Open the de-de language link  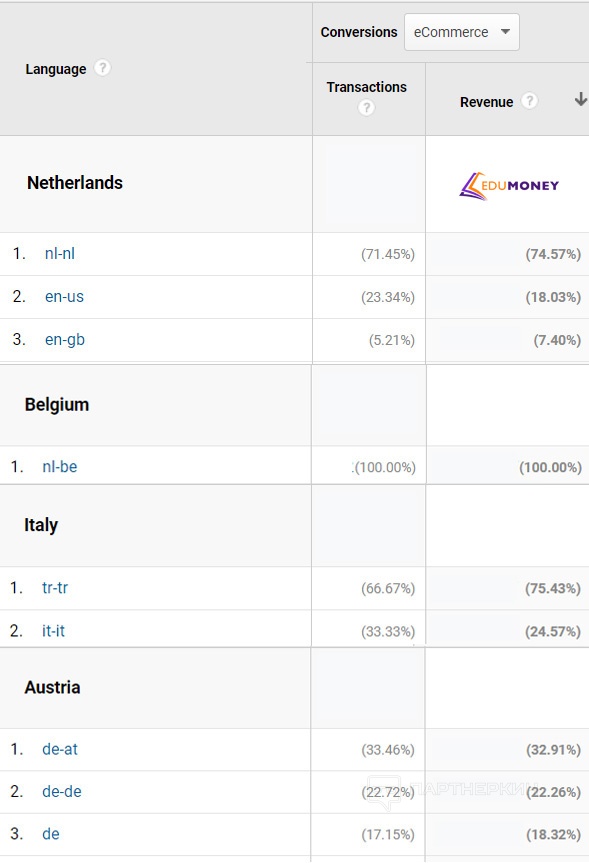coord(62,791)
